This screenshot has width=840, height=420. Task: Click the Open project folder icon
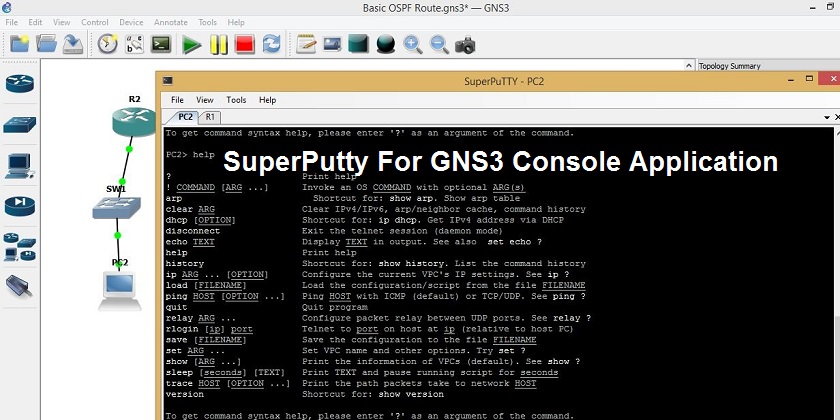(47, 44)
